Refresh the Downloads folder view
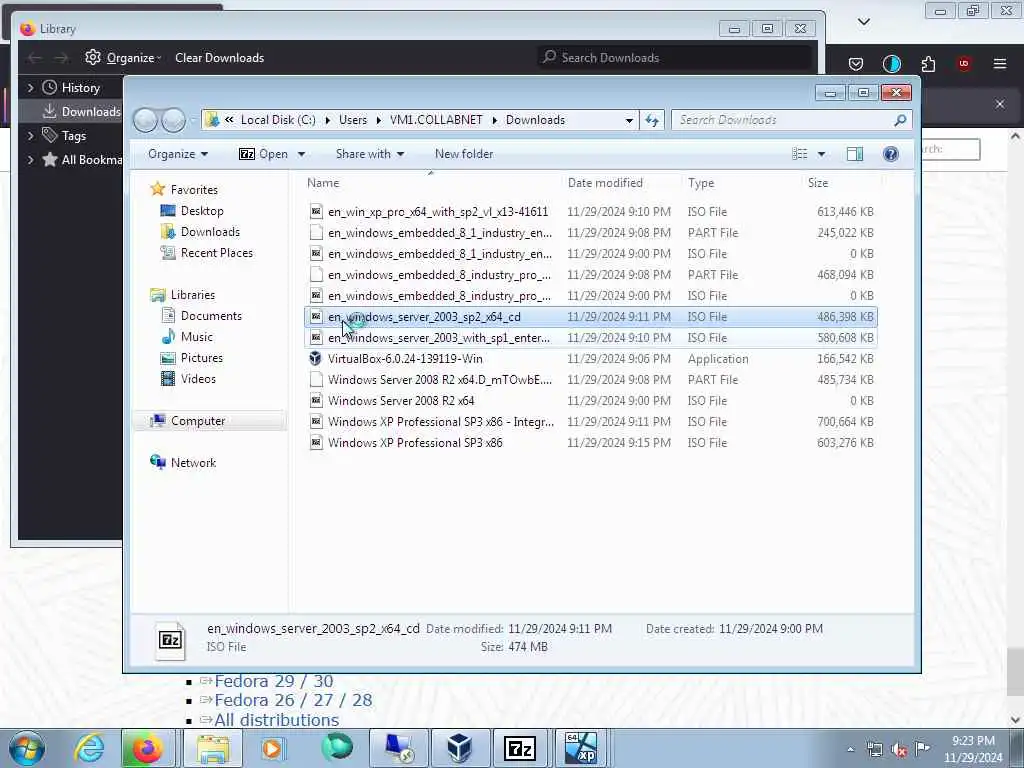Viewport: 1024px width, 768px height. (x=652, y=120)
